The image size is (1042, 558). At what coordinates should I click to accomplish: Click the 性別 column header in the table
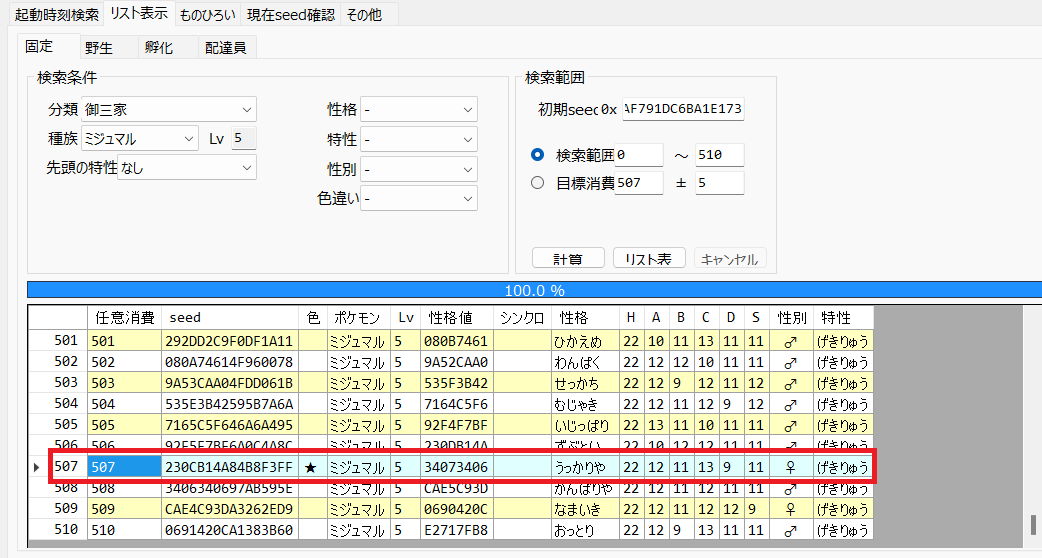coord(791,318)
